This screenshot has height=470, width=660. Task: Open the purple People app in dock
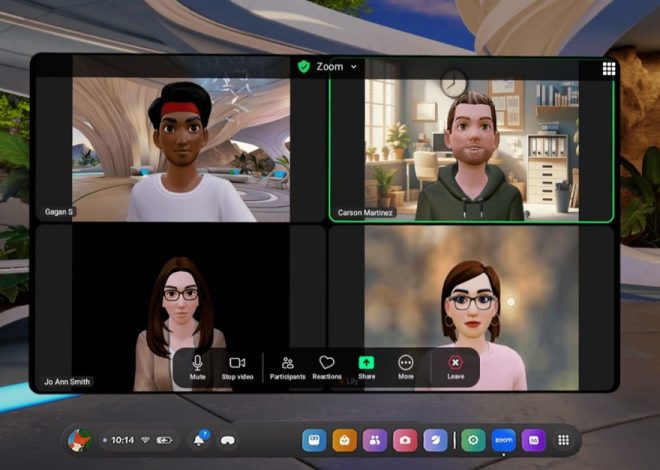pyautogui.click(x=375, y=441)
